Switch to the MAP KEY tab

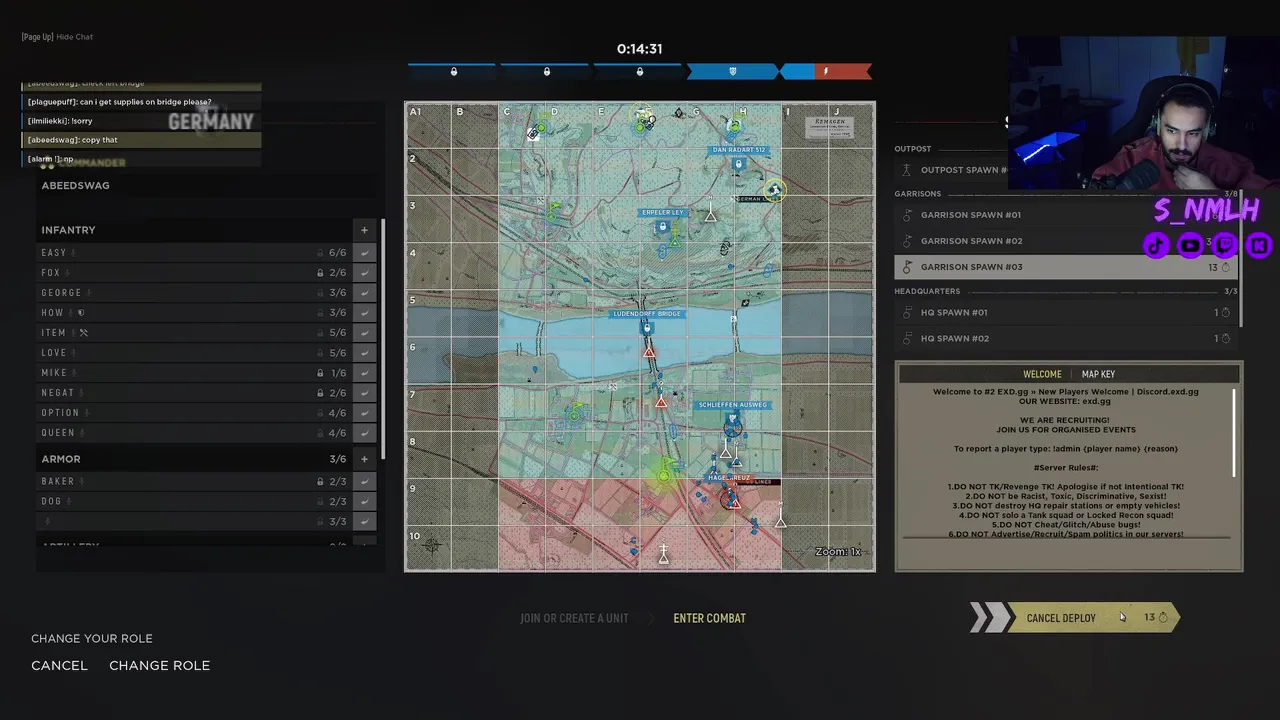pyautogui.click(x=1098, y=374)
